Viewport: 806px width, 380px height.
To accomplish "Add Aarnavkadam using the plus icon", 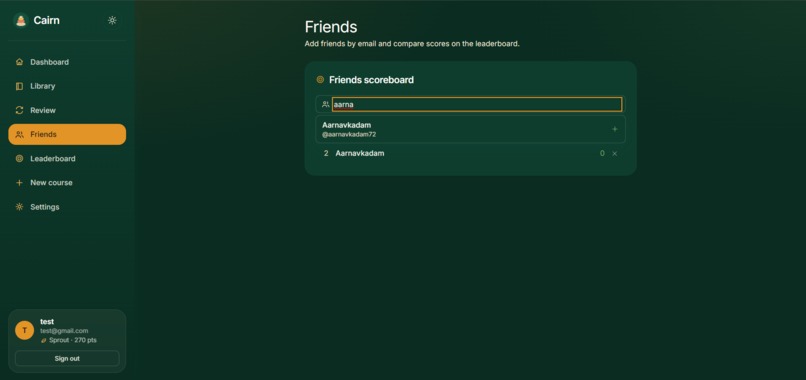I will [x=614, y=129].
